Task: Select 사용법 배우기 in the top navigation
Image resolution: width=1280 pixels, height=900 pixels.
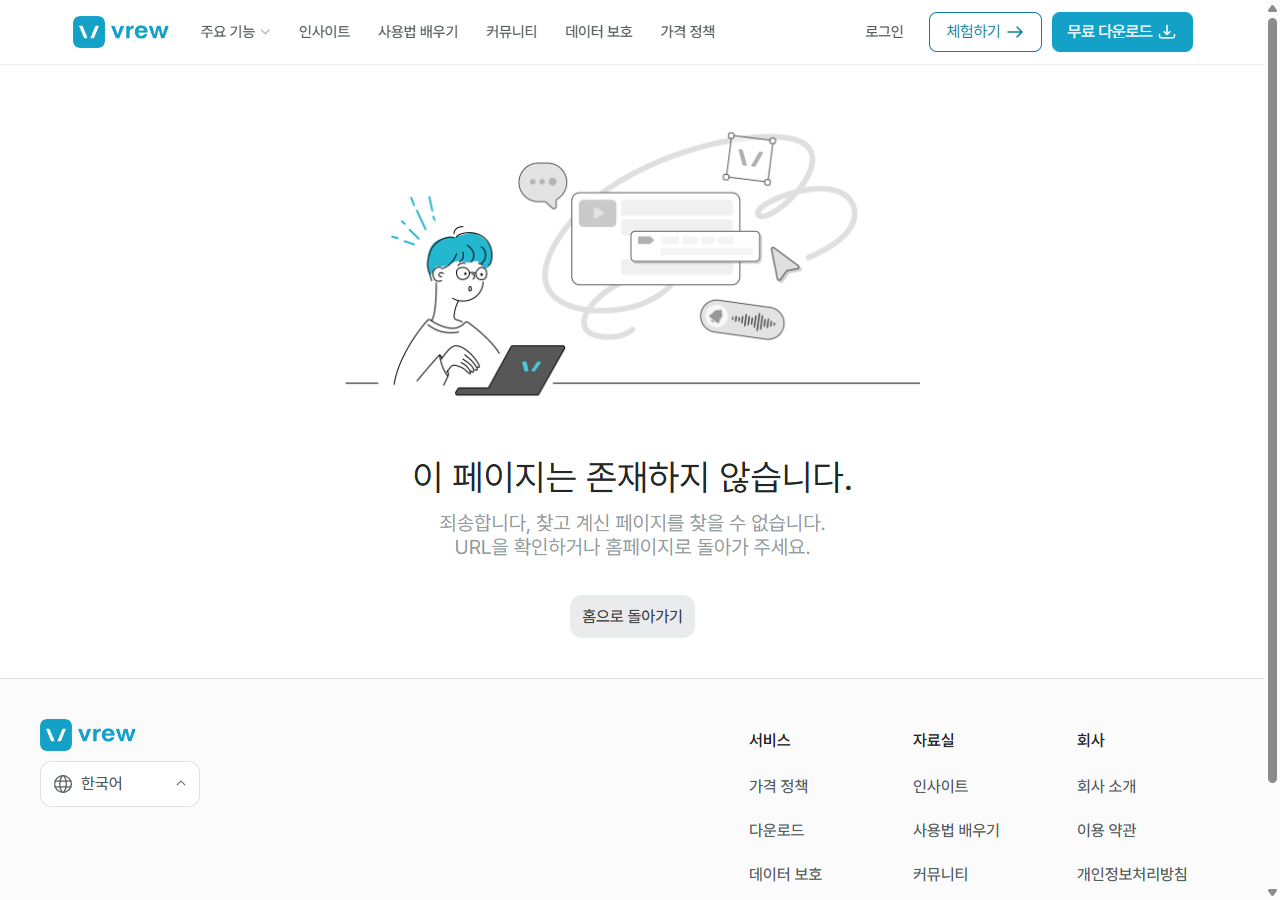Action: pos(418,31)
